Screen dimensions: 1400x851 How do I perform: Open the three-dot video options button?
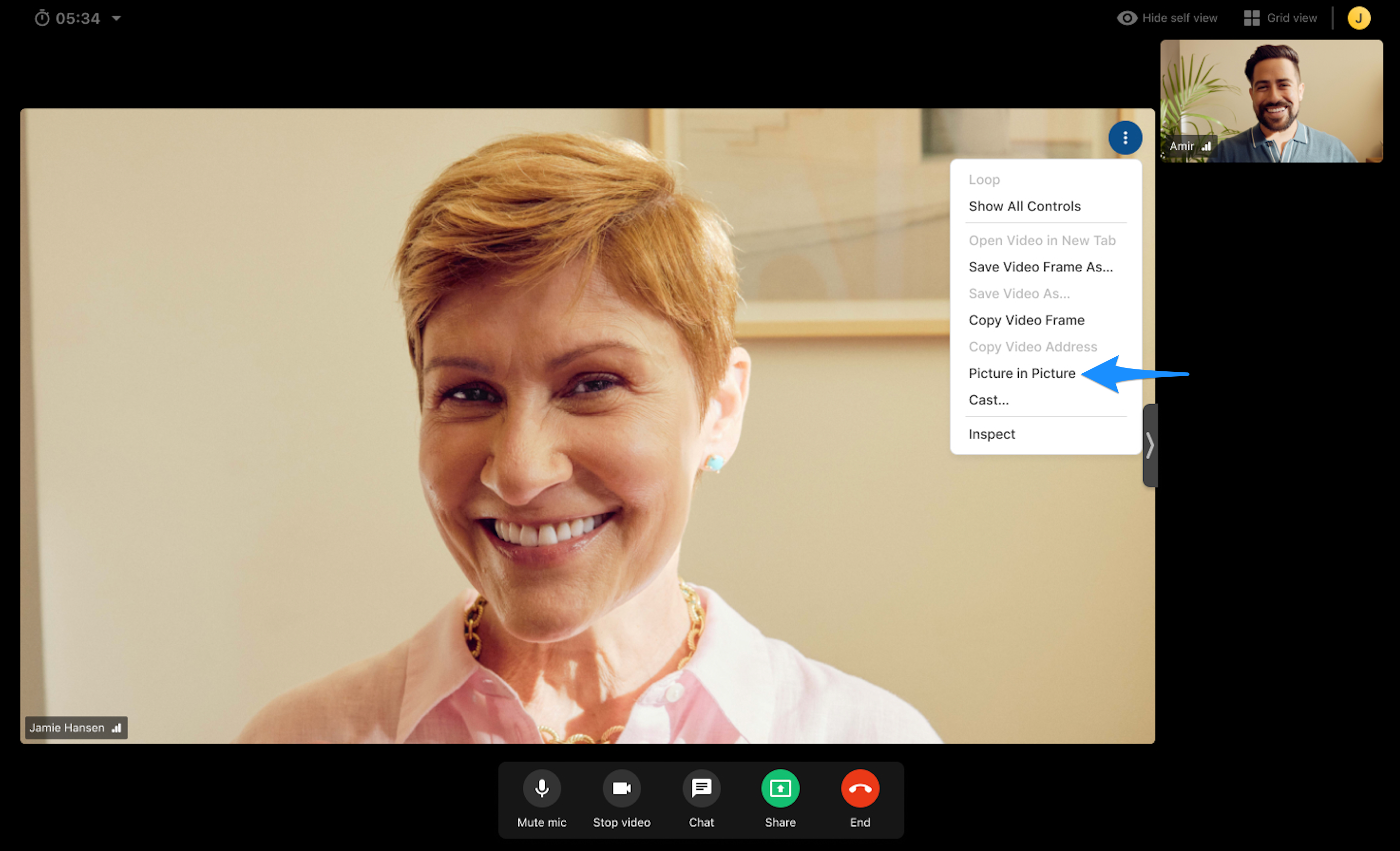1125,138
